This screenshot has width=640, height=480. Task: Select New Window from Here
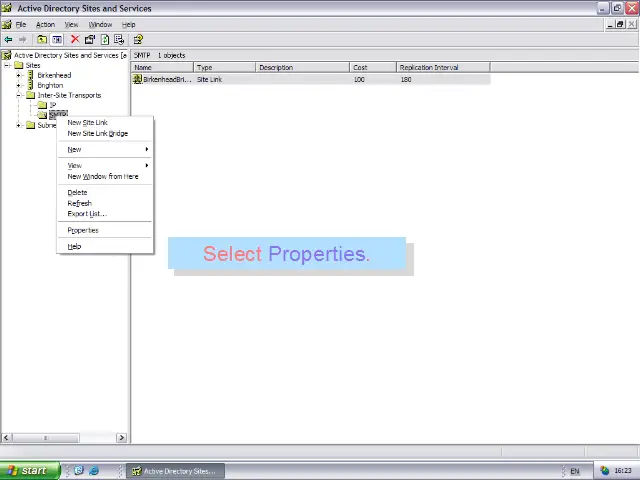[105, 176]
